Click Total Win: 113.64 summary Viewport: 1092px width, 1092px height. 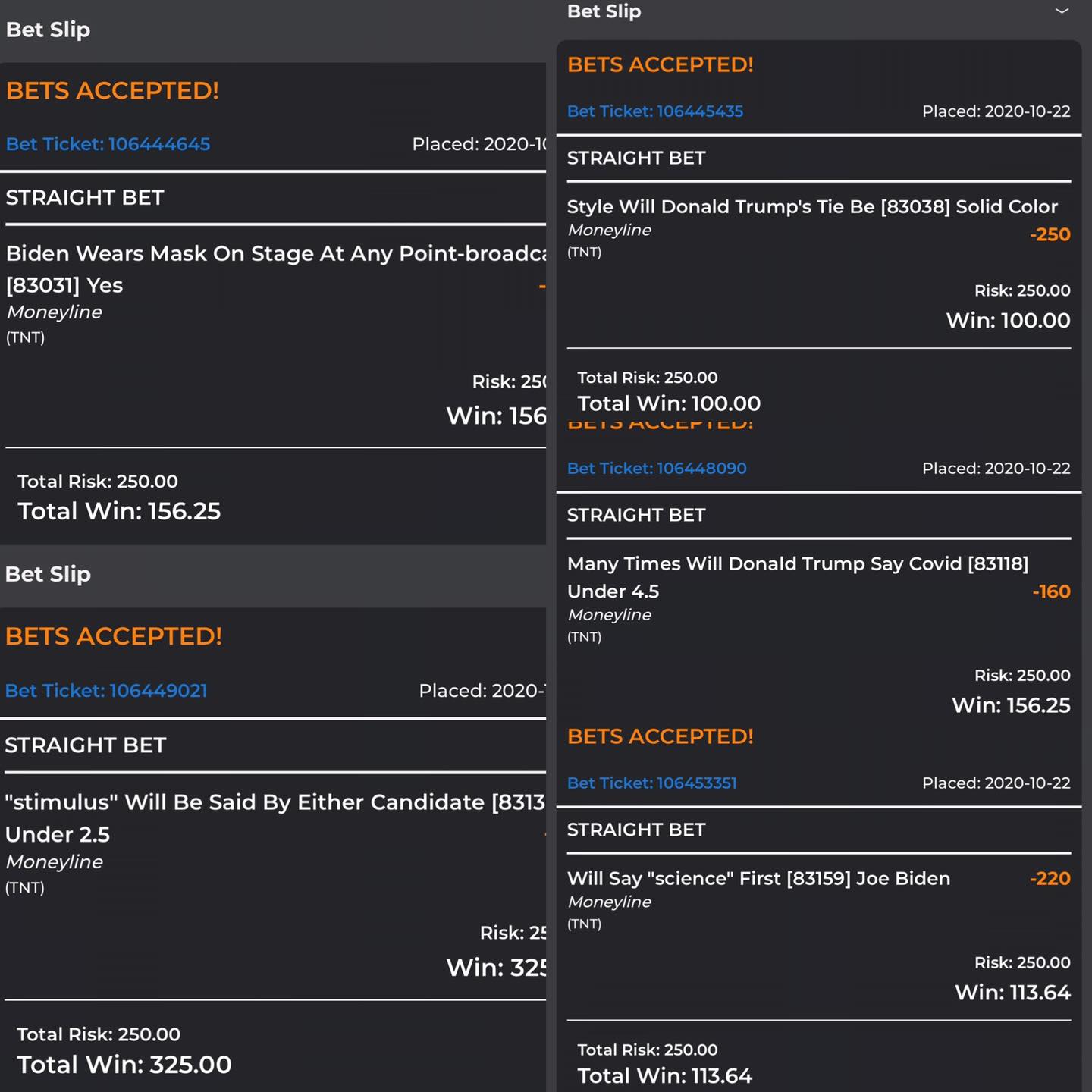[x=665, y=1076]
